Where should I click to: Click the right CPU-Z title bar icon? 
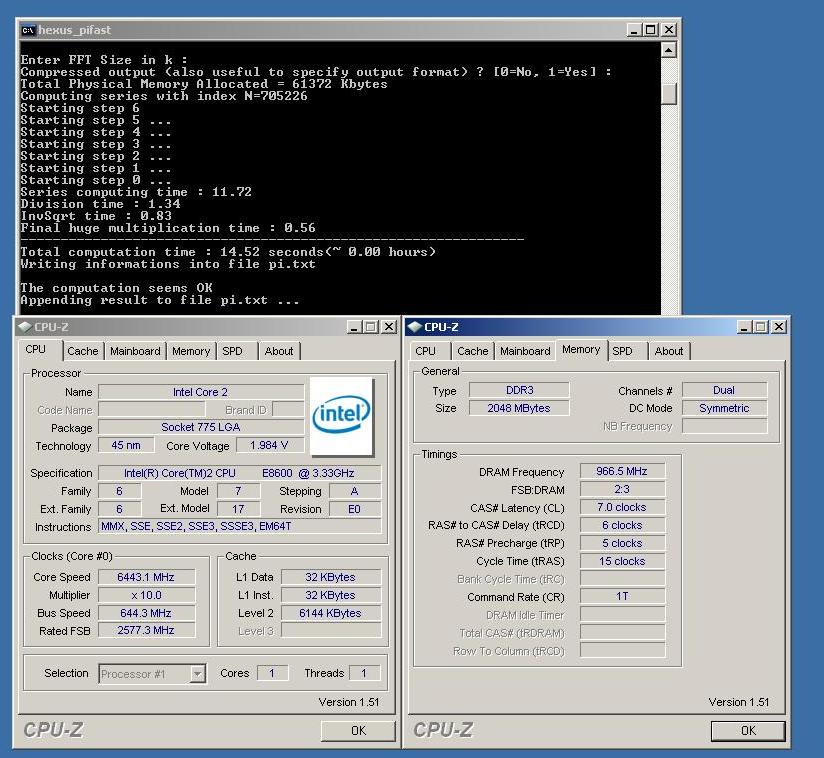(x=415, y=326)
